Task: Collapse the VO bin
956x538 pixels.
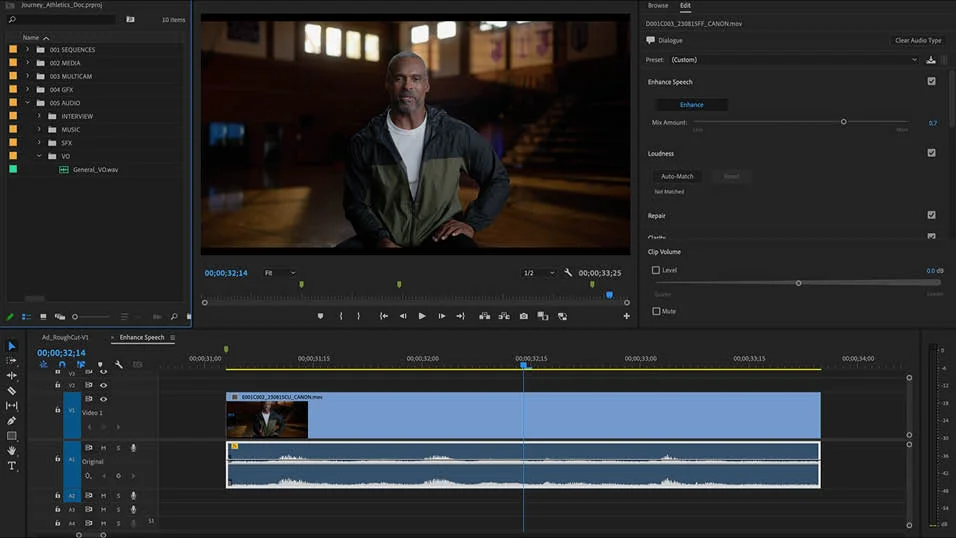Action: pos(39,156)
